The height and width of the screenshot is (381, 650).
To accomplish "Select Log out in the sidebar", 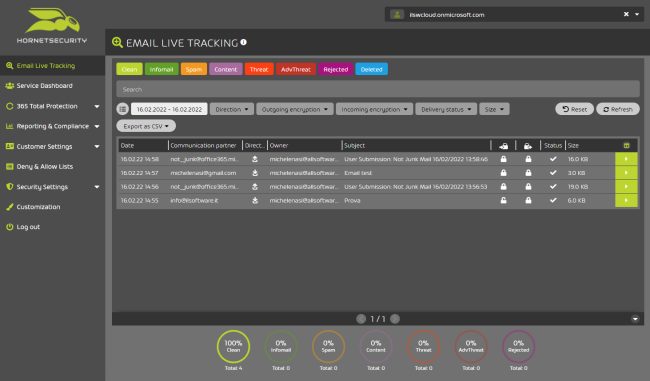I will point(52,227).
